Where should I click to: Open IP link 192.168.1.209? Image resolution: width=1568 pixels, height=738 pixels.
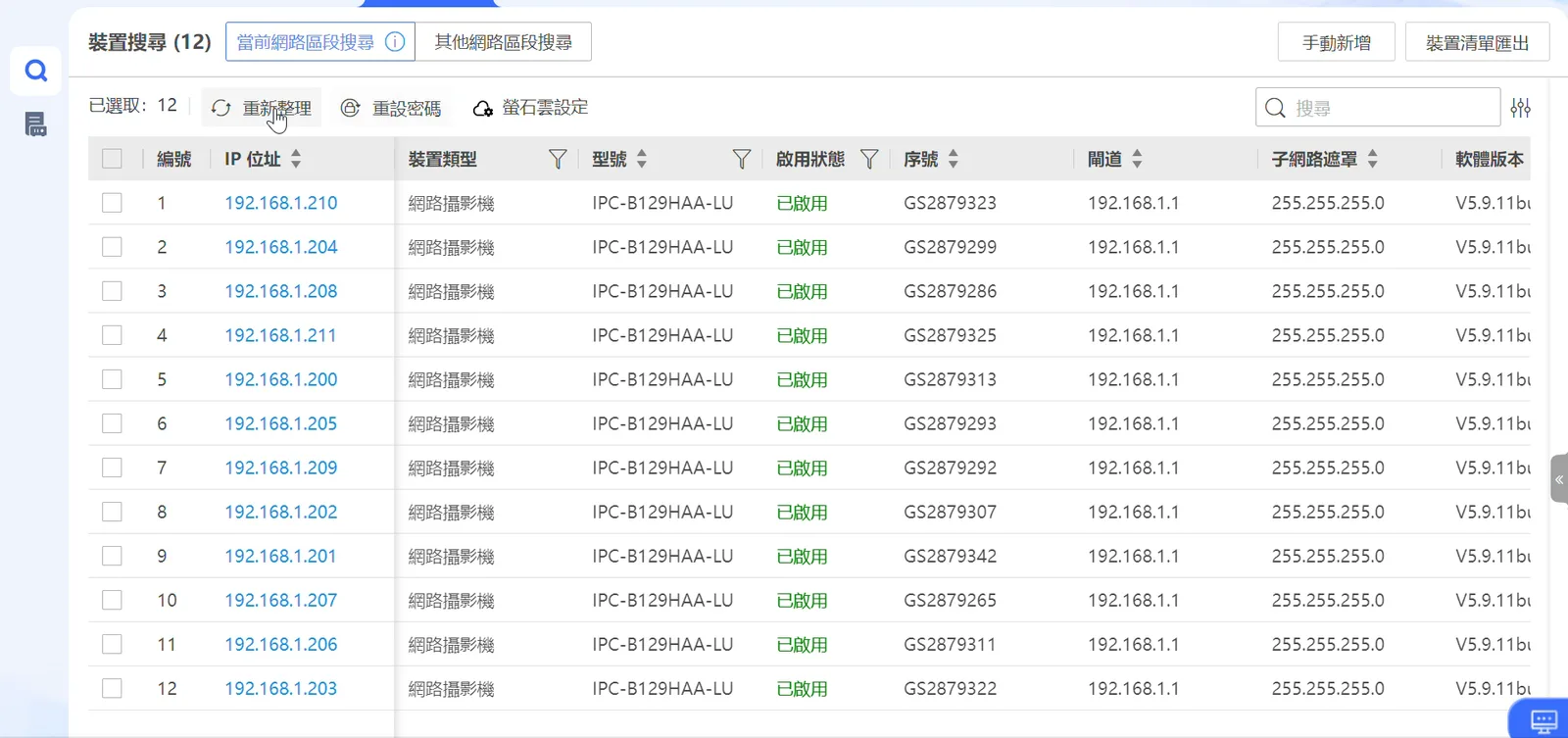pos(280,467)
